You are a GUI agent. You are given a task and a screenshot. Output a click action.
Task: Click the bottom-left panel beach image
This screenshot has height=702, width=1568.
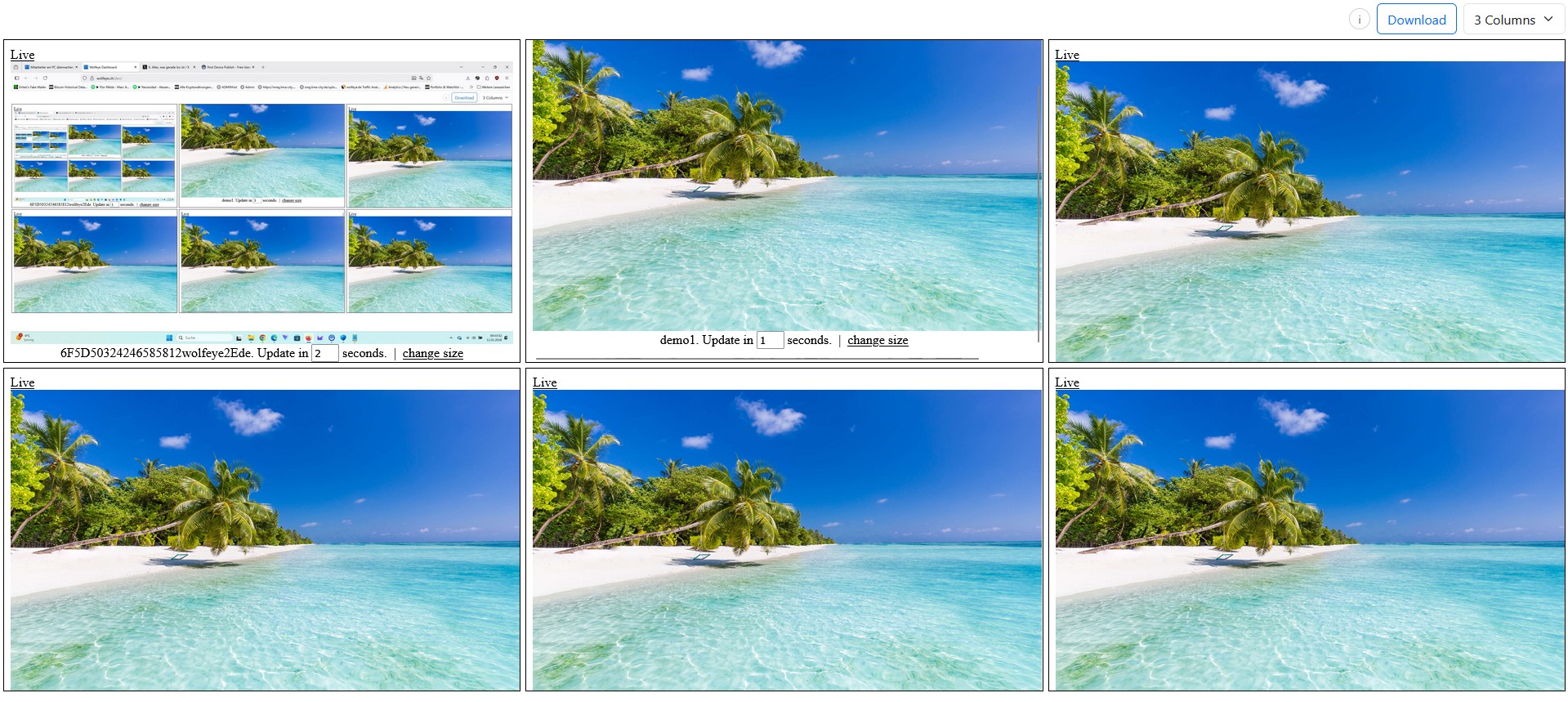[265, 539]
